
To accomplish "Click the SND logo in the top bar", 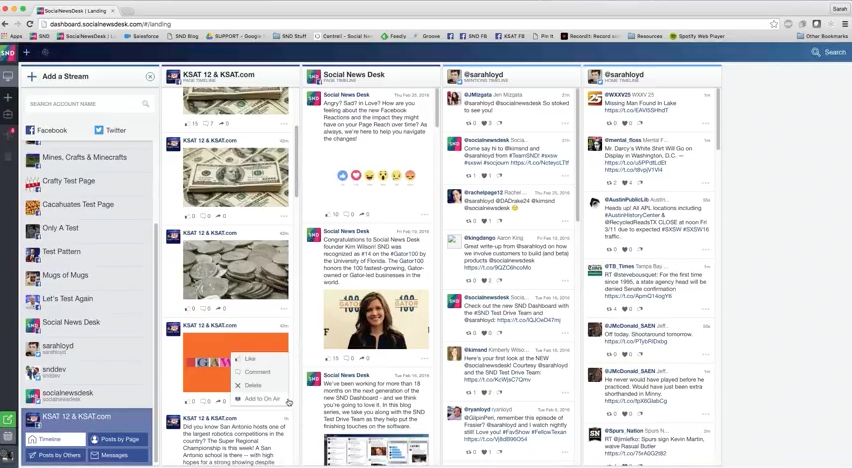I will 8,53.
